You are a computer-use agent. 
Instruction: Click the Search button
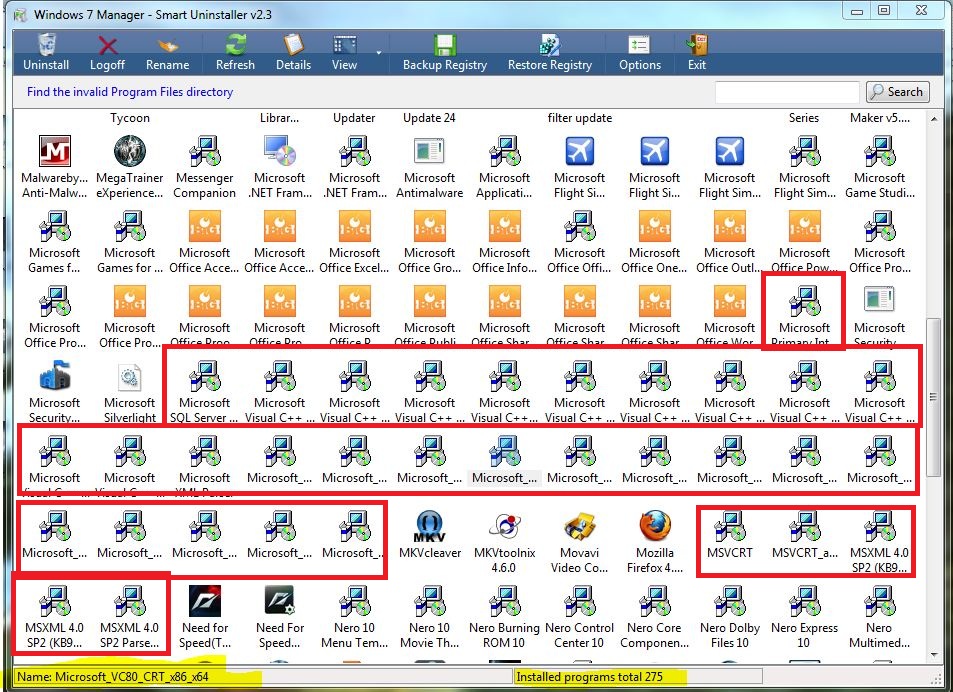(898, 92)
